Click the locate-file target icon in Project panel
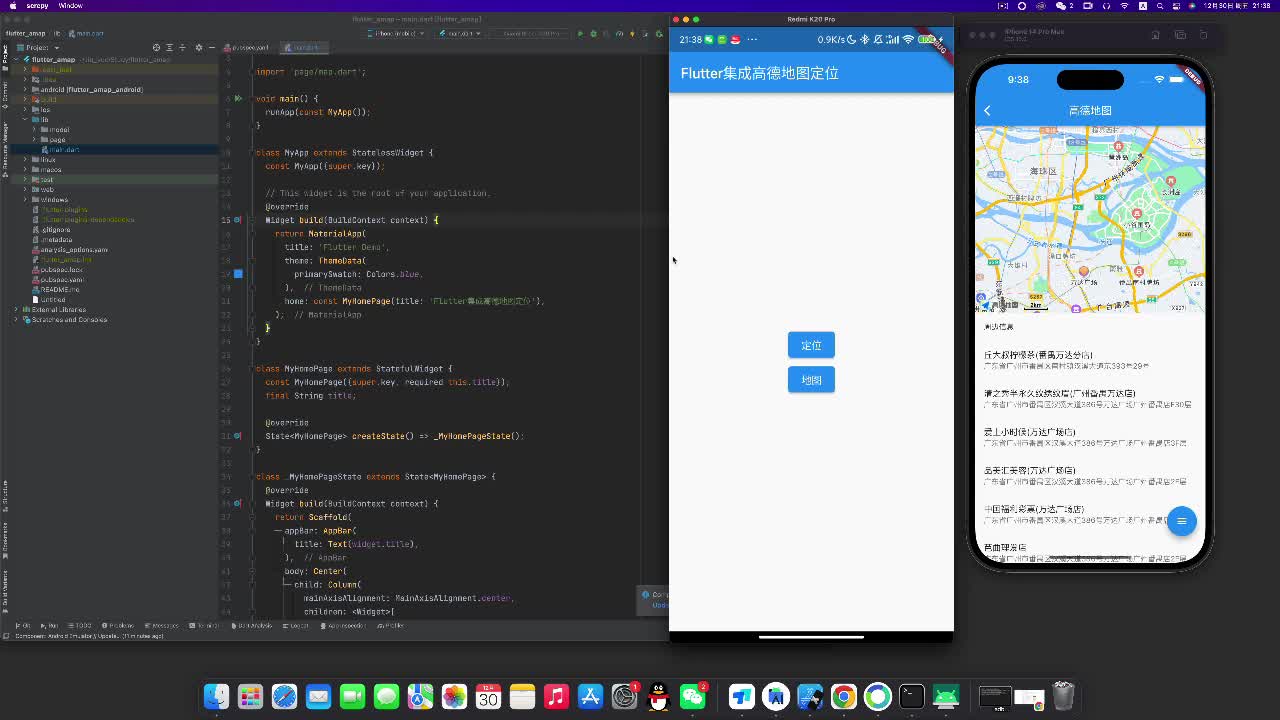Screen dimensions: 1280x720 [156, 47]
